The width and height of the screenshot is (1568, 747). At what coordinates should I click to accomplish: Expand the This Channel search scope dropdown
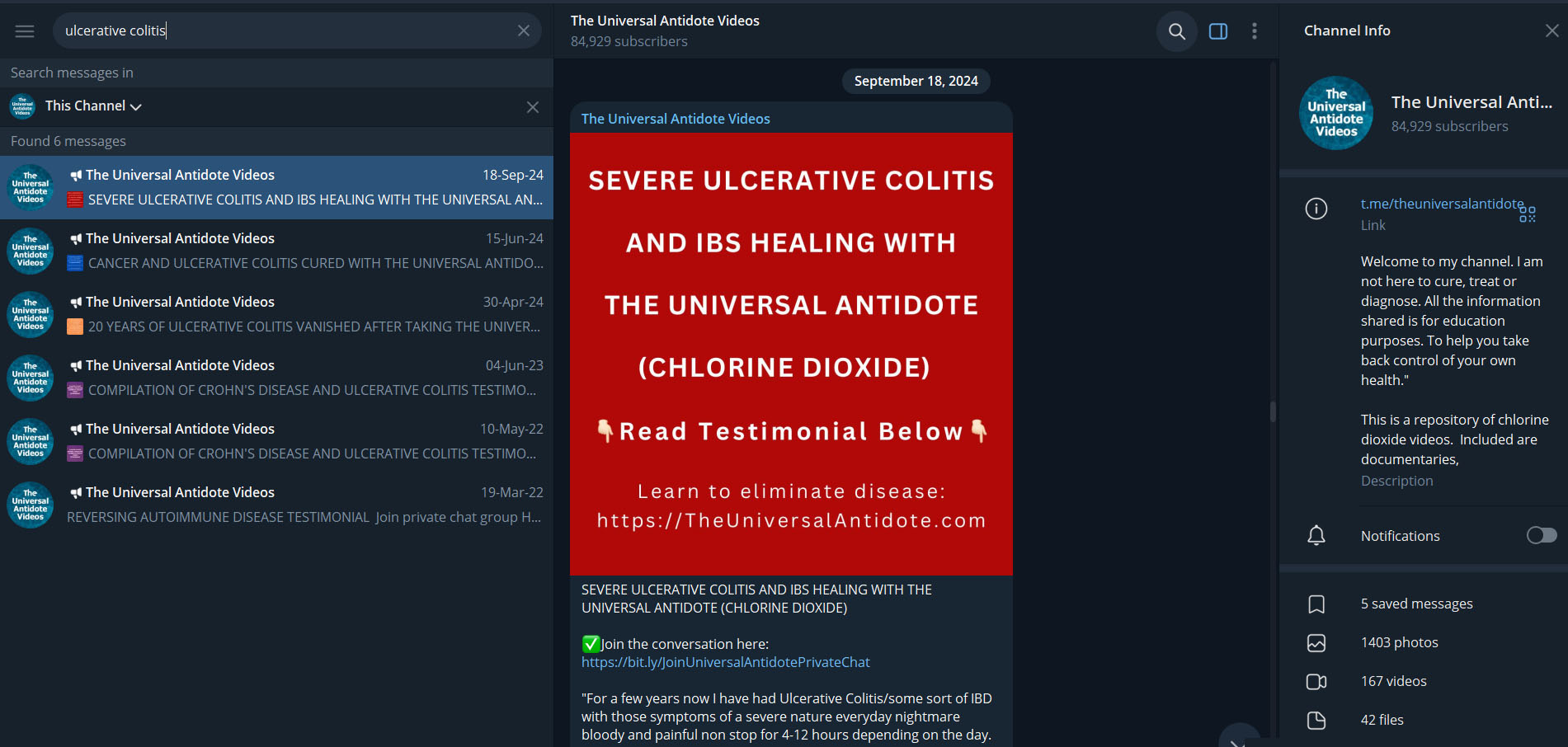coord(93,106)
